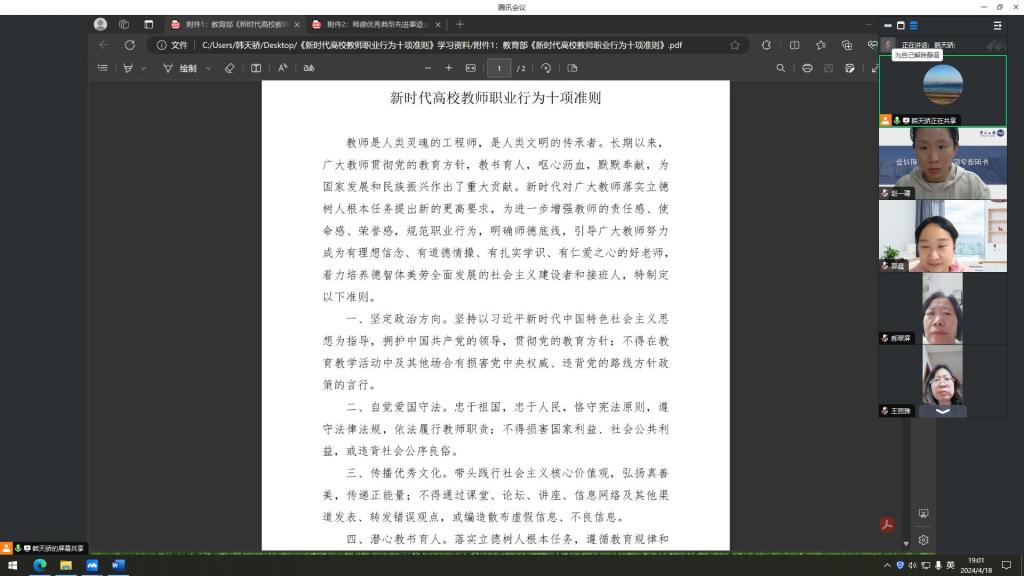The height and width of the screenshot is (576, 1024).
Task: Toggle fit-to-width page view
Action: click(471, 68)
